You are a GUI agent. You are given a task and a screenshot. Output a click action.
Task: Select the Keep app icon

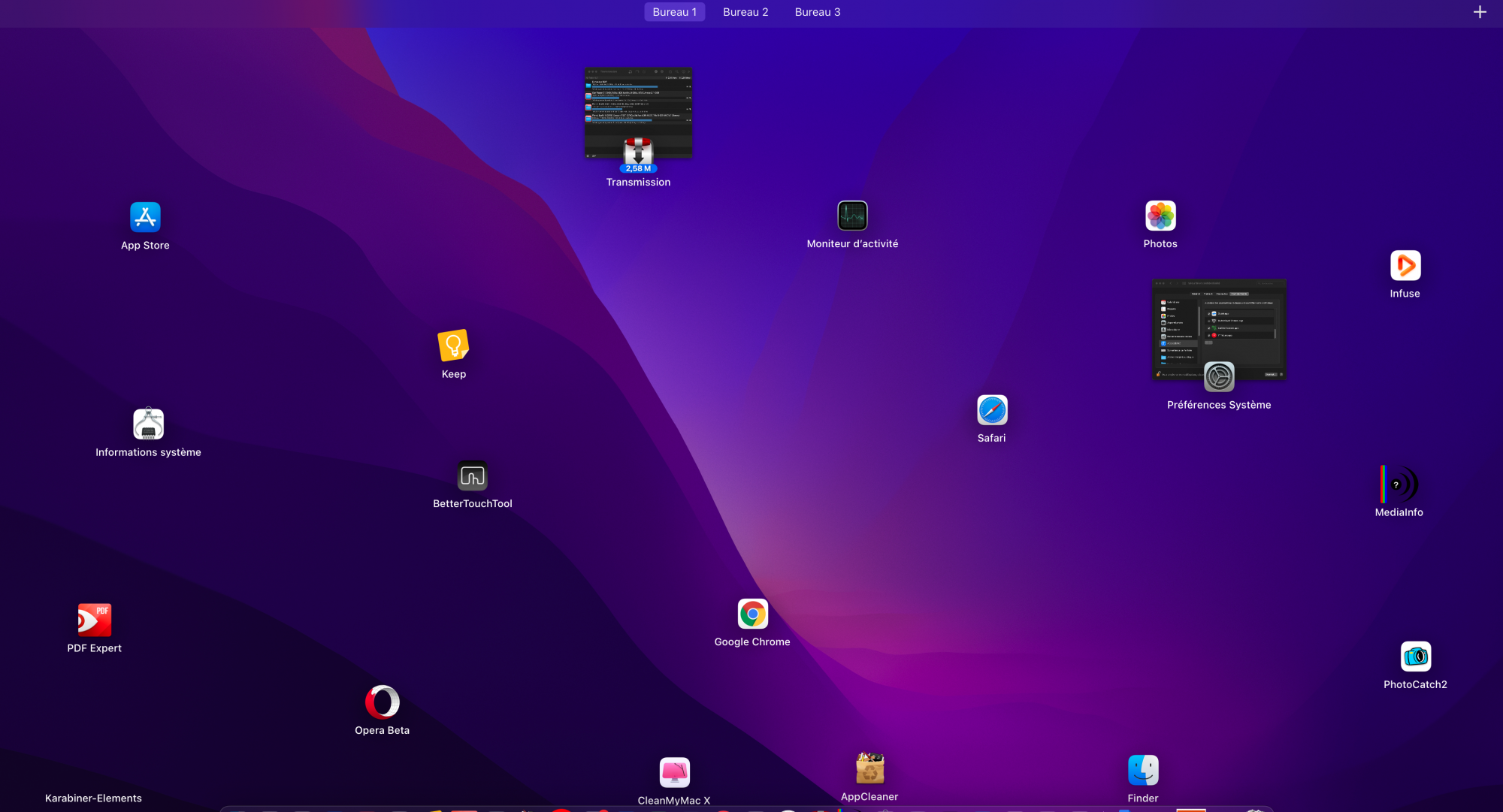(453, 346)
